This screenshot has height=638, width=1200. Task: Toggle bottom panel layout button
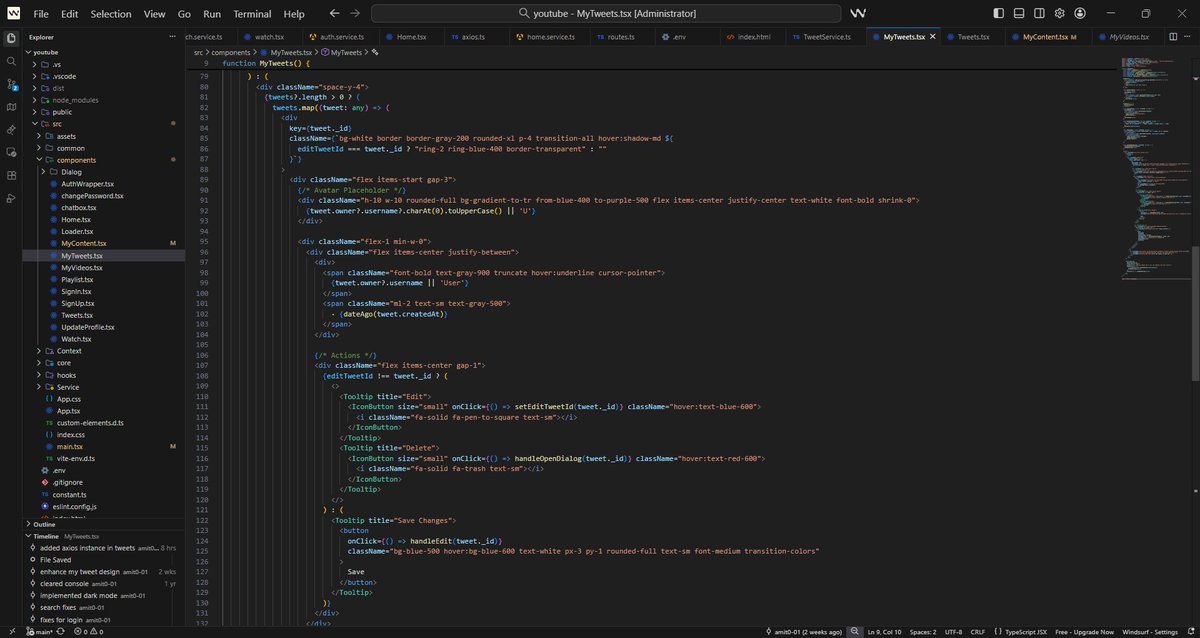[x=1018, y=13]
